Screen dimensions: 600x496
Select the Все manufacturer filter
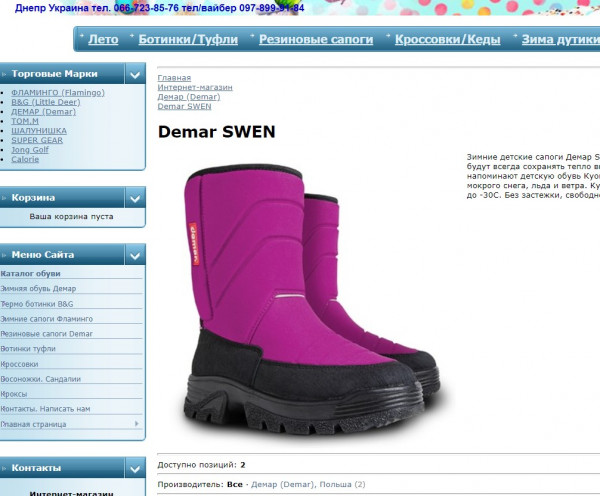[235, 485]
